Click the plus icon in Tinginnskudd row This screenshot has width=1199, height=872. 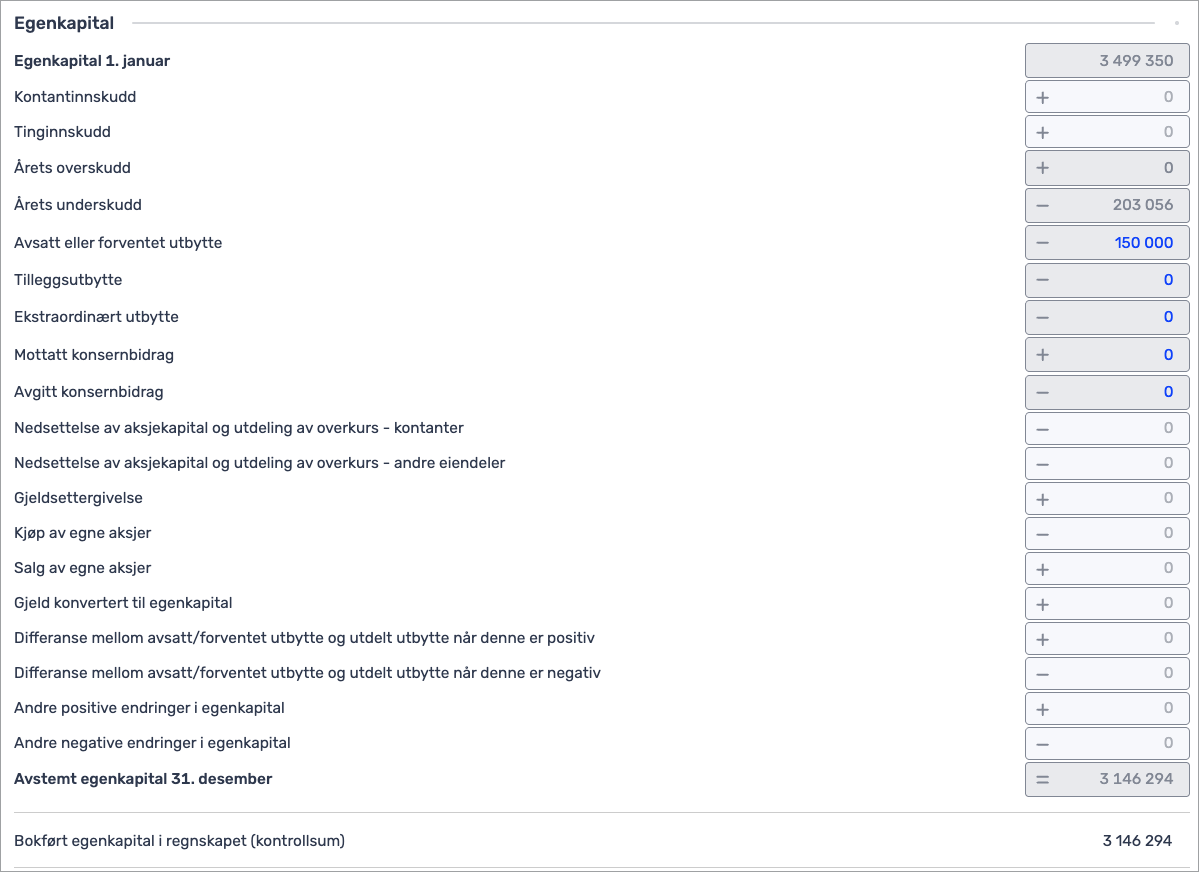point(1043,133)
